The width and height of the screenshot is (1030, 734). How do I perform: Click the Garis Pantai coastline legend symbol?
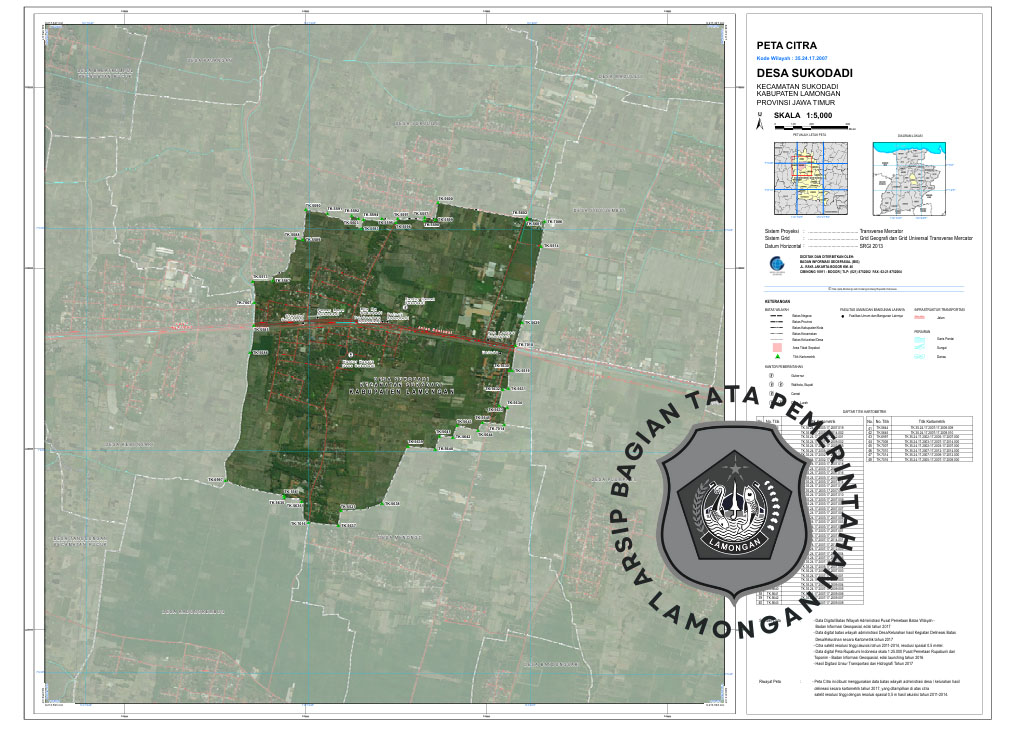pos(921,340)
